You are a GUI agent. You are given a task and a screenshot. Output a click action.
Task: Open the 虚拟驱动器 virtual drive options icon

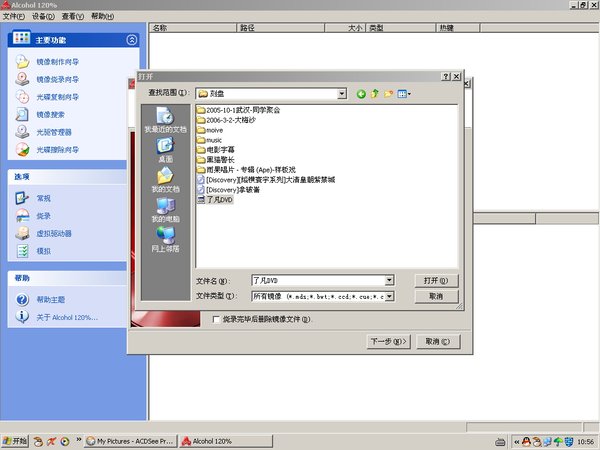[22, 233]
